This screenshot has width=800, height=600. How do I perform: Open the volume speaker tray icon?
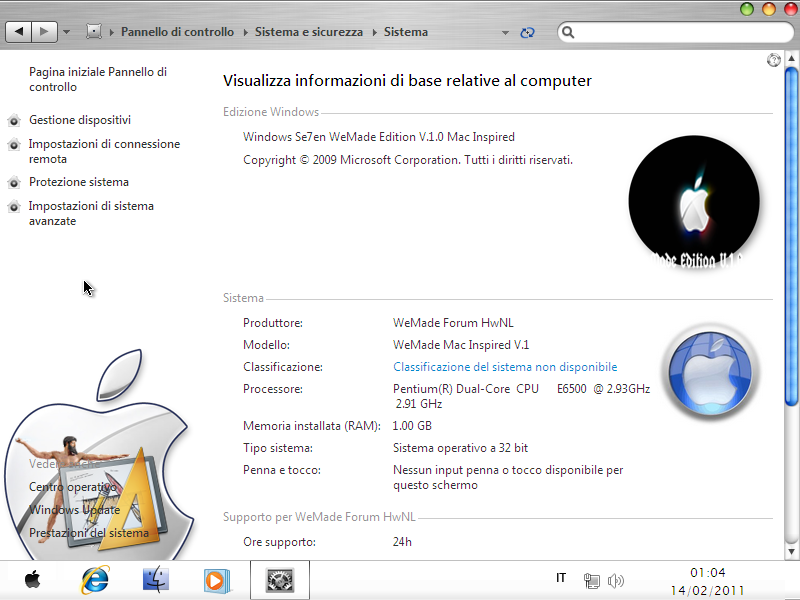[x=616, y=581]
